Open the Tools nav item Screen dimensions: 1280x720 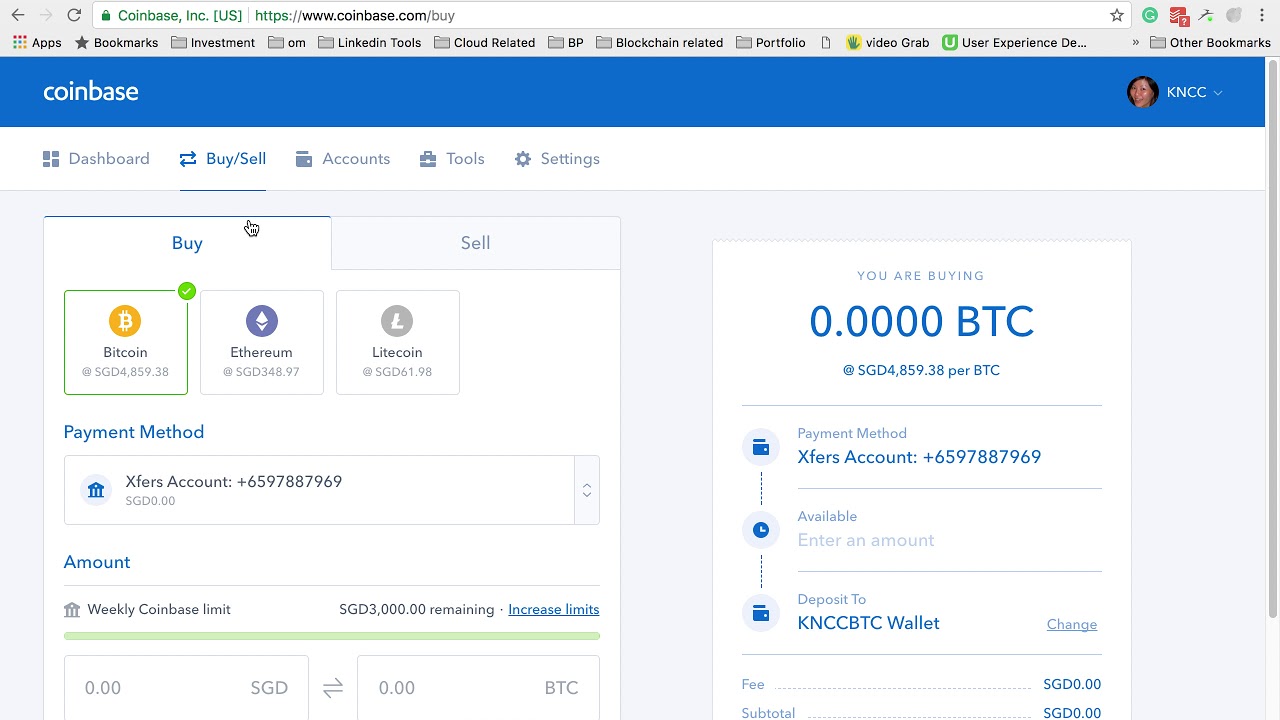click(x=452, y=159)
